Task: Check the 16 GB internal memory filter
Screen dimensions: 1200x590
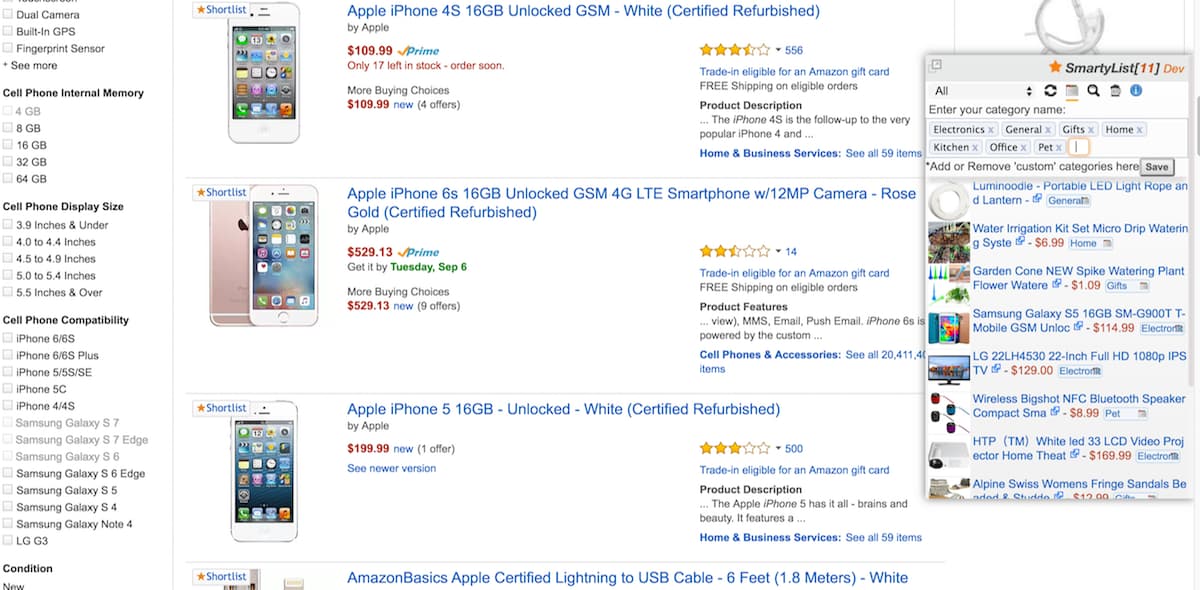Action: pos(8,145)
